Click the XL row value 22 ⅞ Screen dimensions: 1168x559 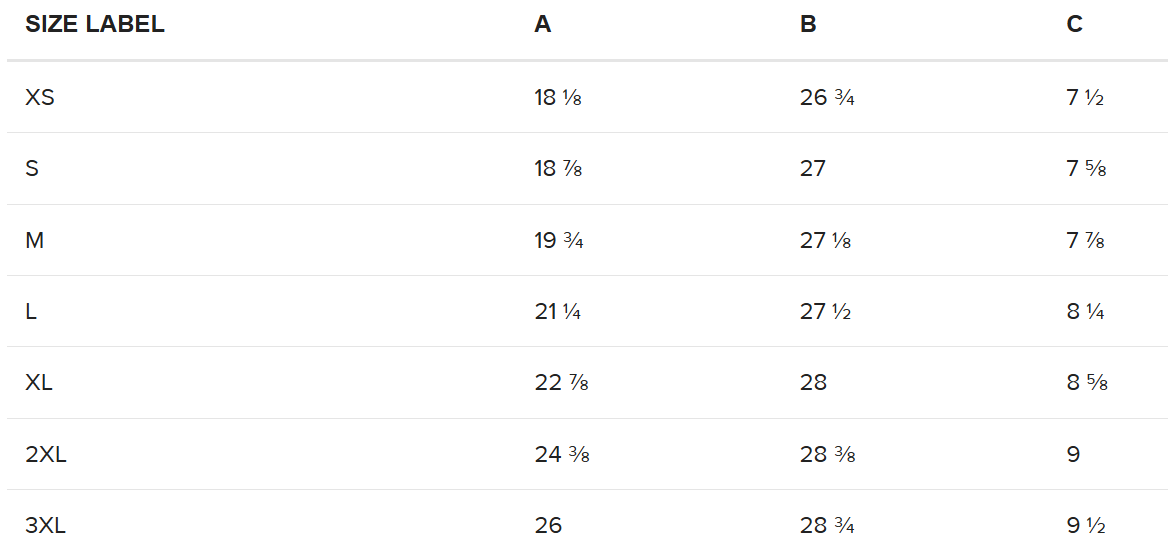click(x=561, y=382)
